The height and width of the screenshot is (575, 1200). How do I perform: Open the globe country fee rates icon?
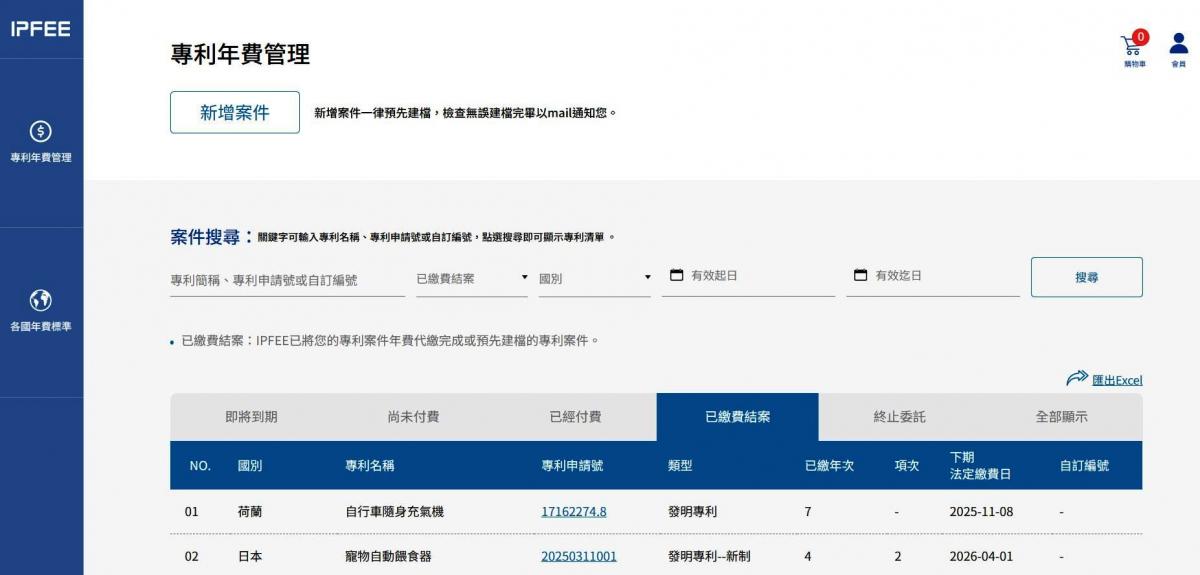[x=41, y=300]
